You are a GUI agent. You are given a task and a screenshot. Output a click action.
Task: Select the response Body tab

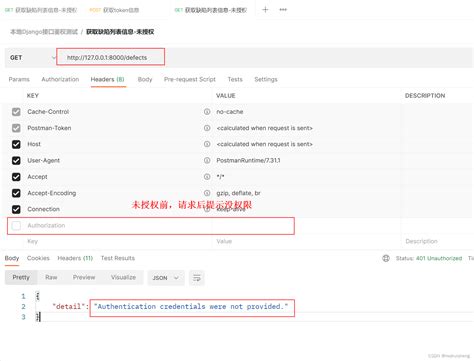click(x=12, y=258)
